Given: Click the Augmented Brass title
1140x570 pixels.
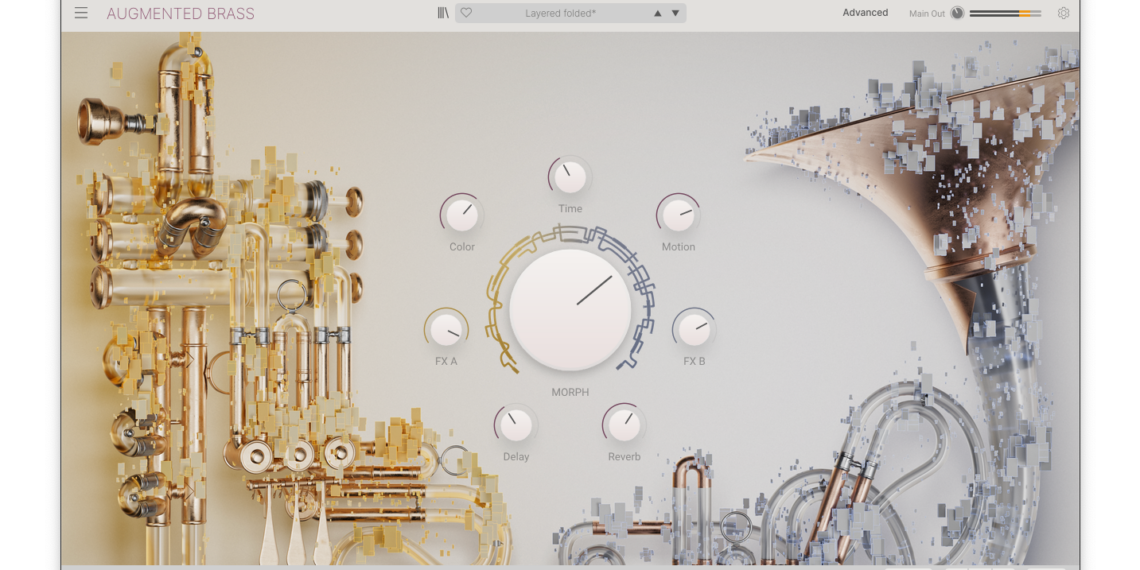Looking at the screenshot, I should tap(180, 14).
